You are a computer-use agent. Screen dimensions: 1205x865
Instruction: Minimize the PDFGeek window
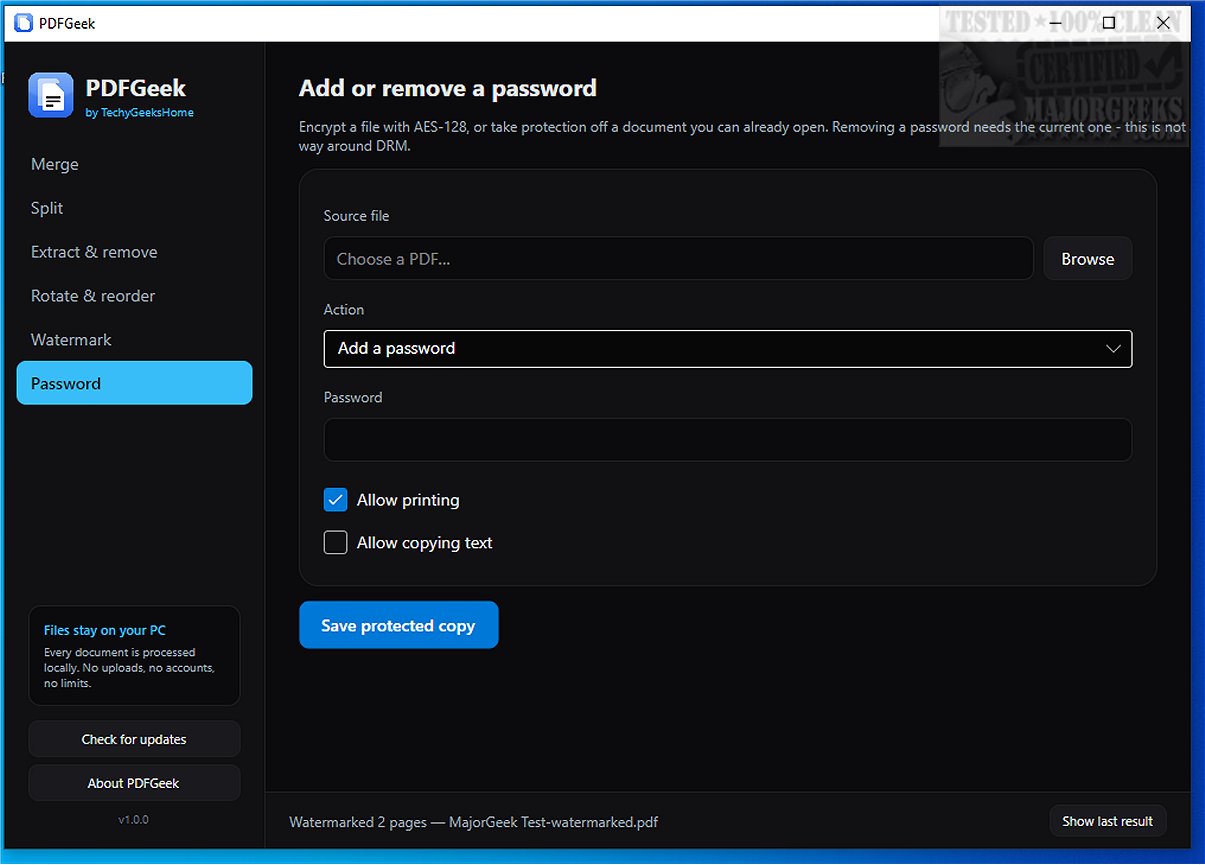pyautogui.click(x=1053, y=22)
